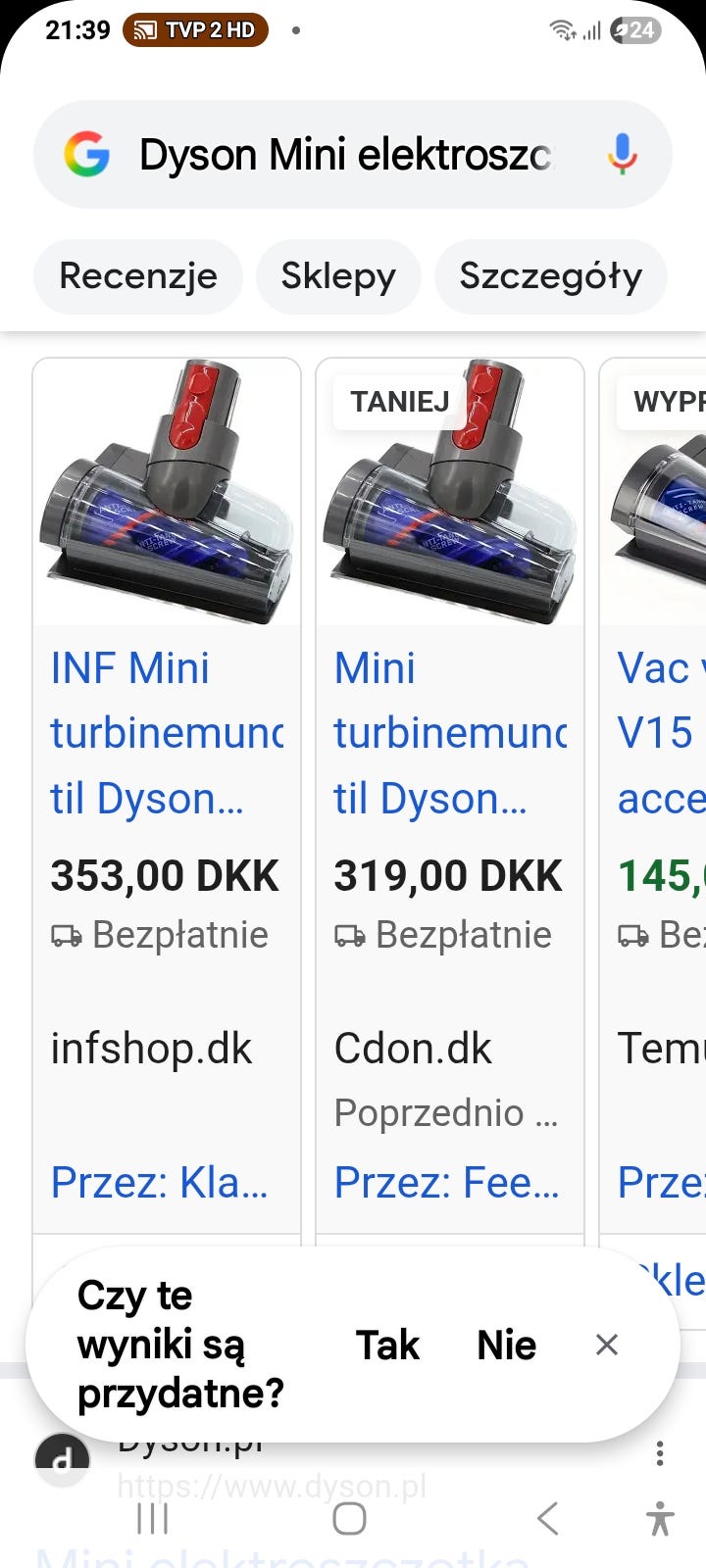The height and width of the screenshot is (1568, 706).
Task: Start voice search with microphone icon
Action: click(x=622, y=155)
